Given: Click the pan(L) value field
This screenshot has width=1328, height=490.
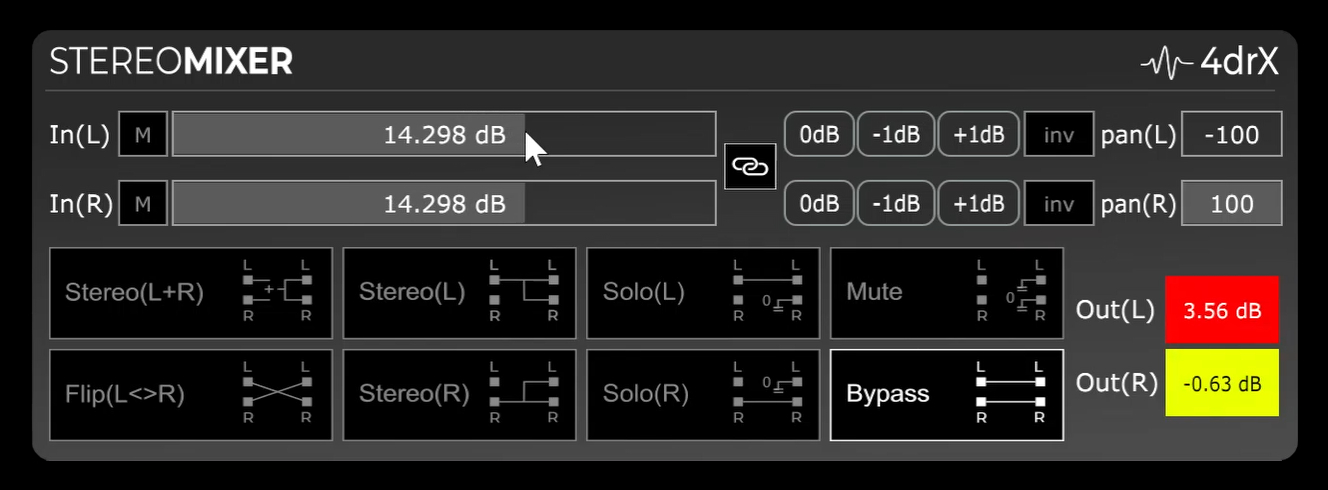Looking at the screenshot, I should [1231, 135].
